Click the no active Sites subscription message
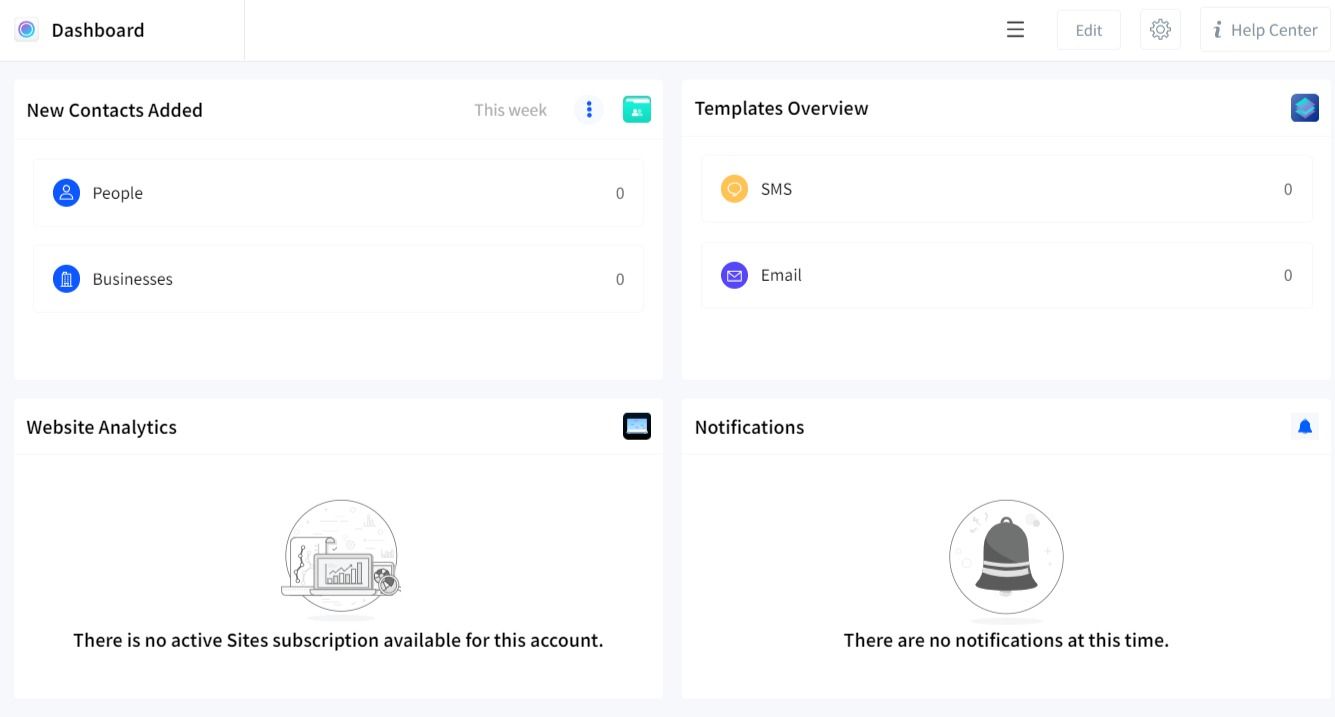The width and height of the screenshot is (1335, 717). click(338, 640)
